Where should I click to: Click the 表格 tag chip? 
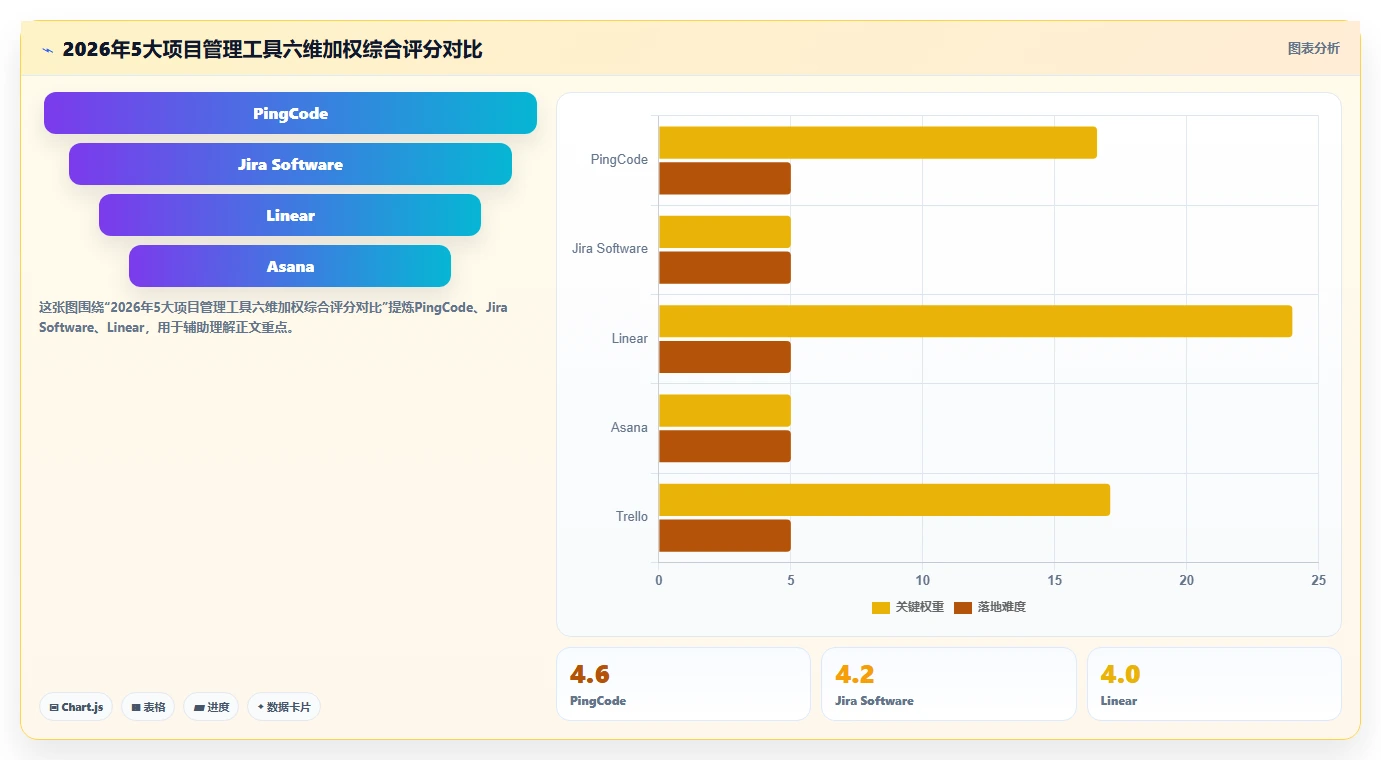click(x=148, y=707)
